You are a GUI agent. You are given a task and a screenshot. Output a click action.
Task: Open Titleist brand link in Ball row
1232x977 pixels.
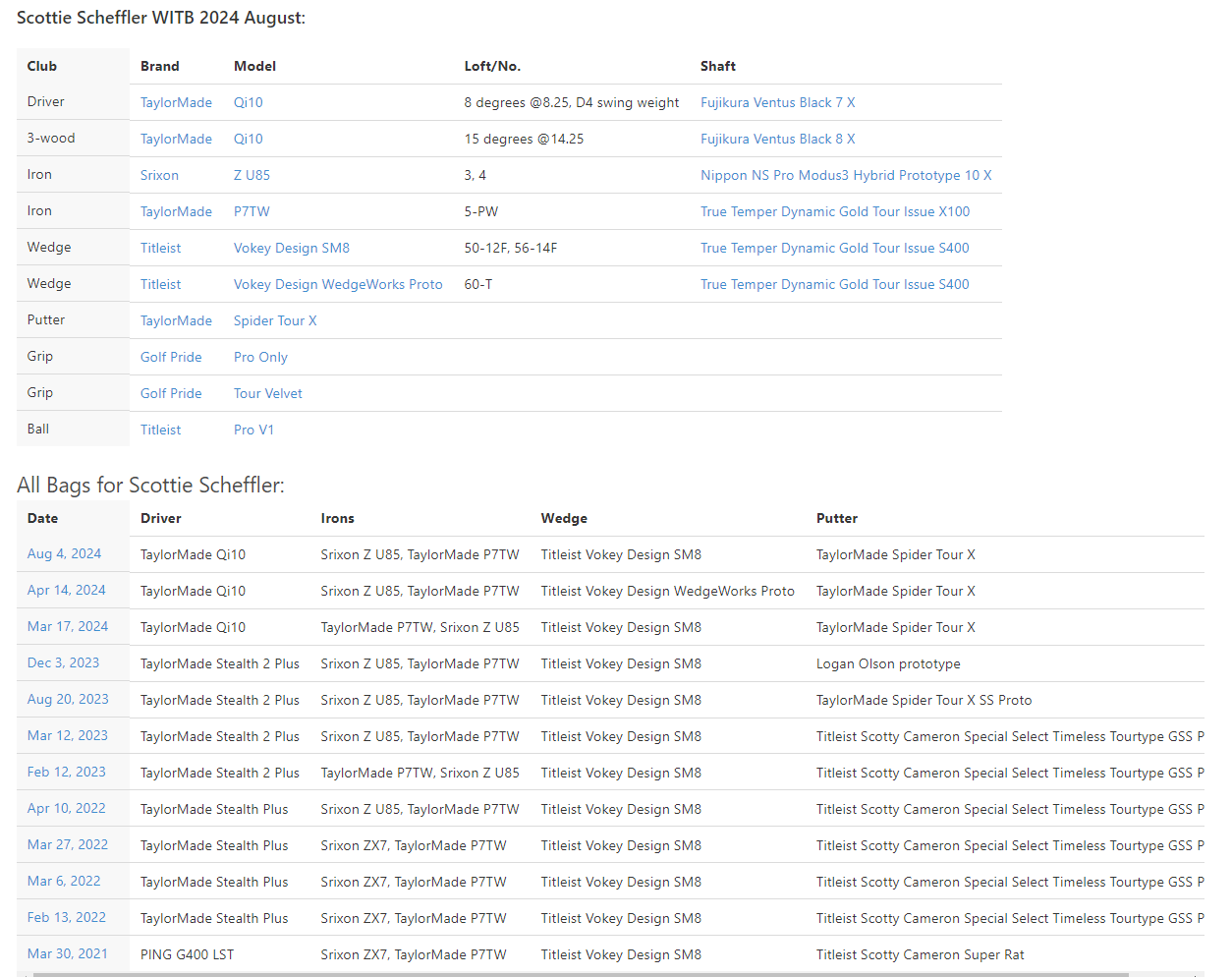tap(160, 430)
